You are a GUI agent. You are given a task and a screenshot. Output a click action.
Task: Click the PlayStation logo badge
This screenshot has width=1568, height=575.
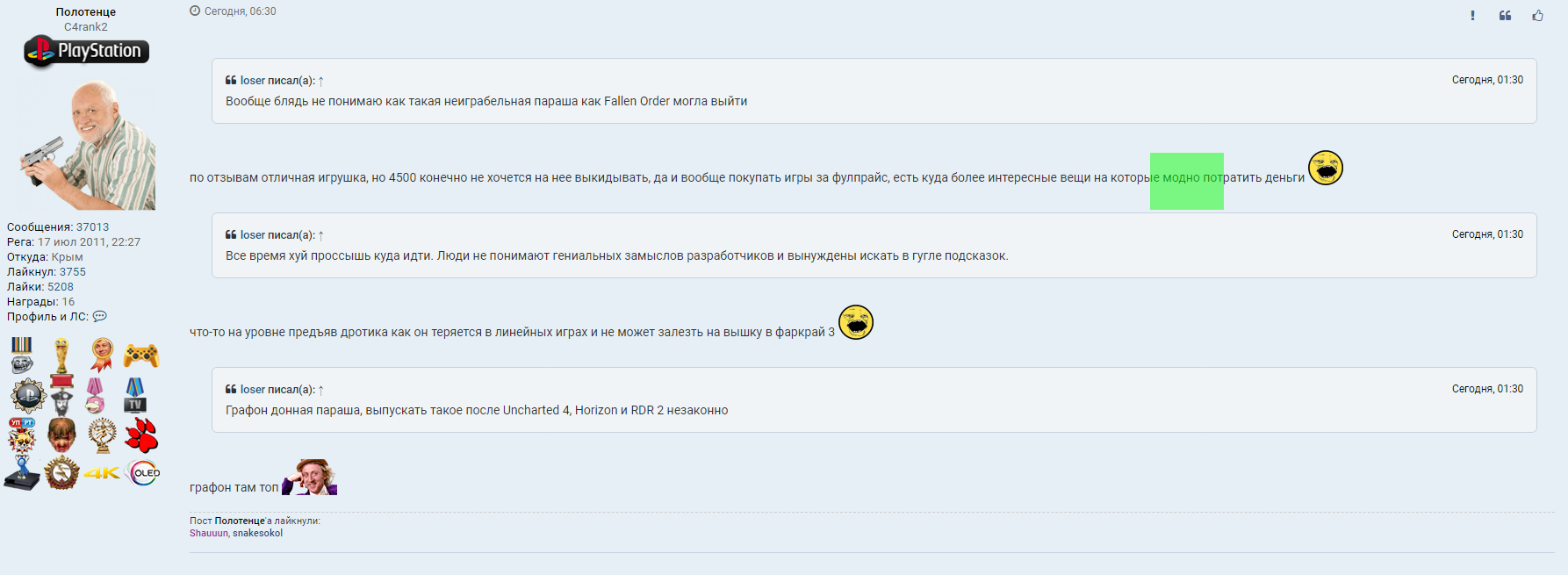[86, 51]
